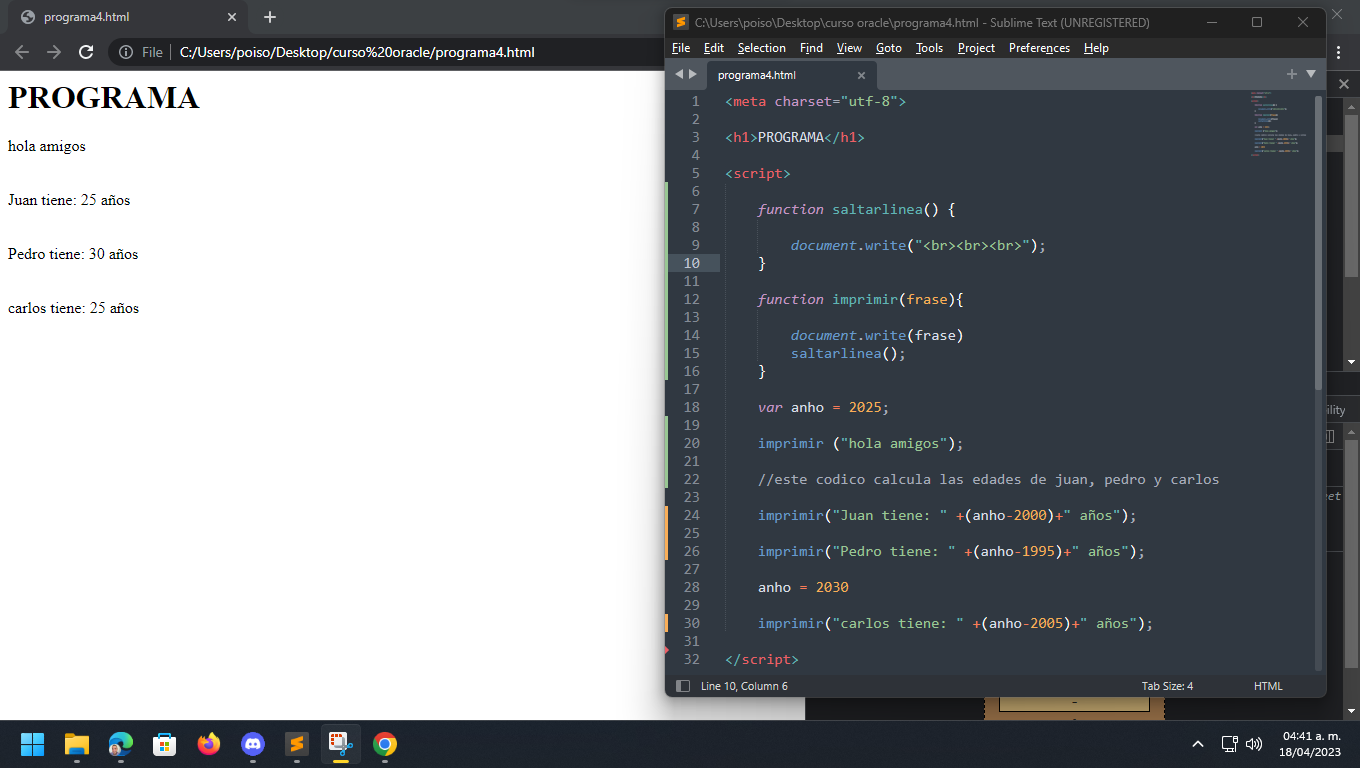Go to next tab with right arrow
Screen dimensions: 1360x768
[693, 74]
